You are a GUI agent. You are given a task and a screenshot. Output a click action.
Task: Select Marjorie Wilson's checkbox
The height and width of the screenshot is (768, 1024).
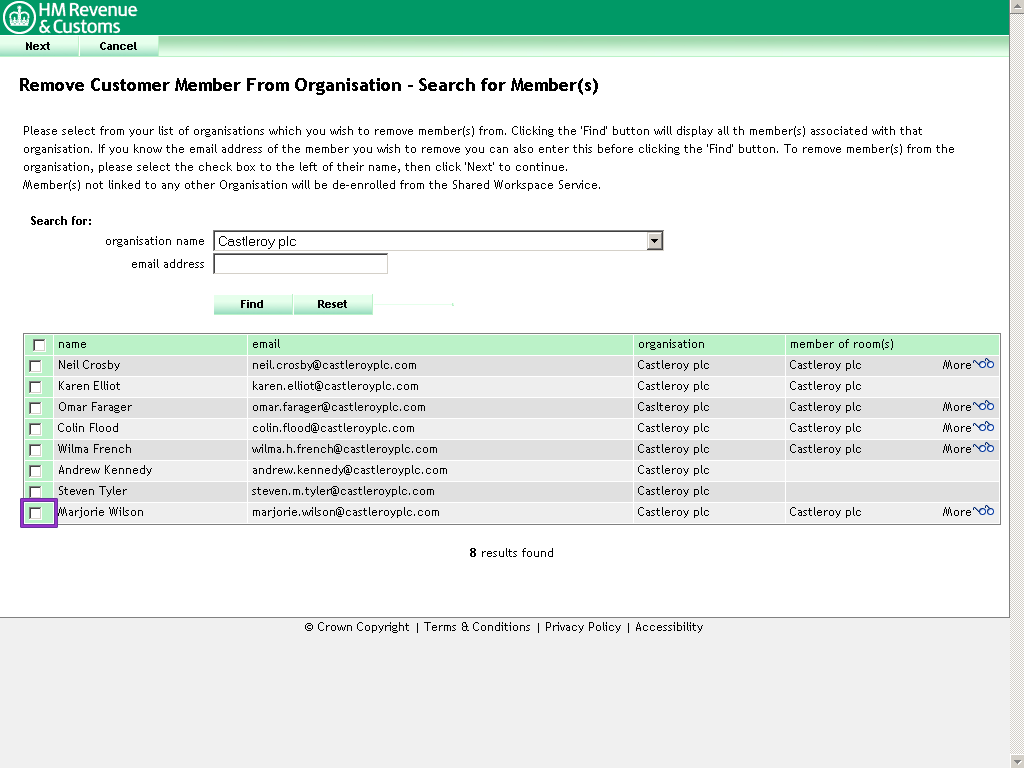pyautogui.click(x=36, y=513)
